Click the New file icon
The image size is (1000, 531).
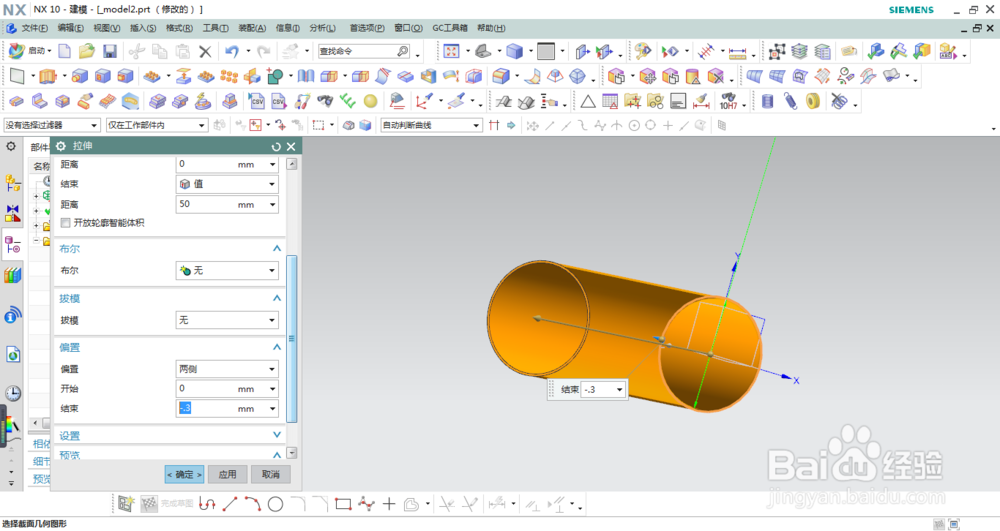(64, 51)
